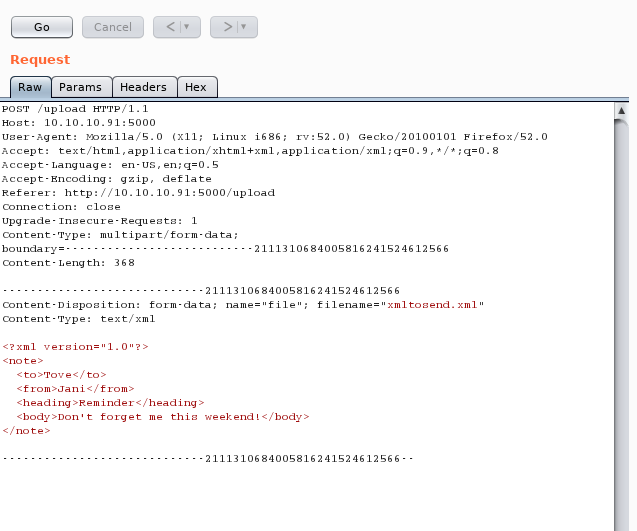Click the Go button to send request

pos(41,27)
